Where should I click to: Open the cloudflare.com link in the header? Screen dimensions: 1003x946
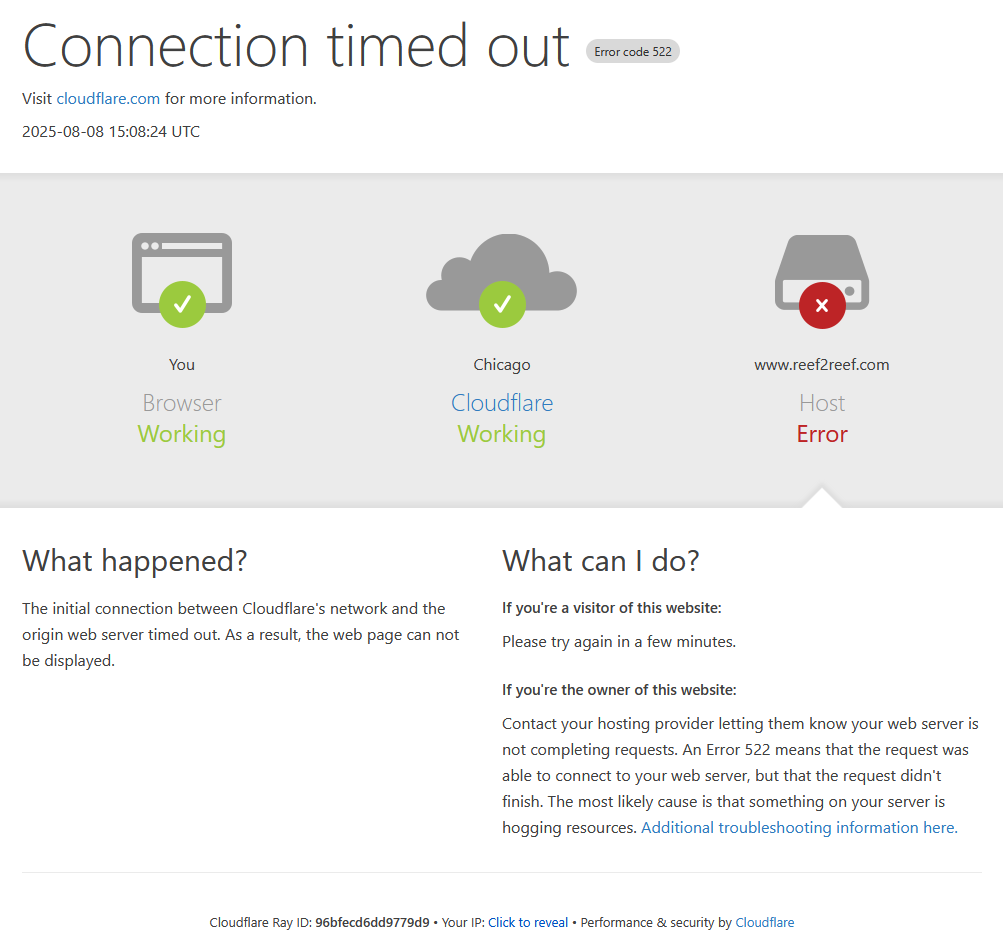pos(108,99)
